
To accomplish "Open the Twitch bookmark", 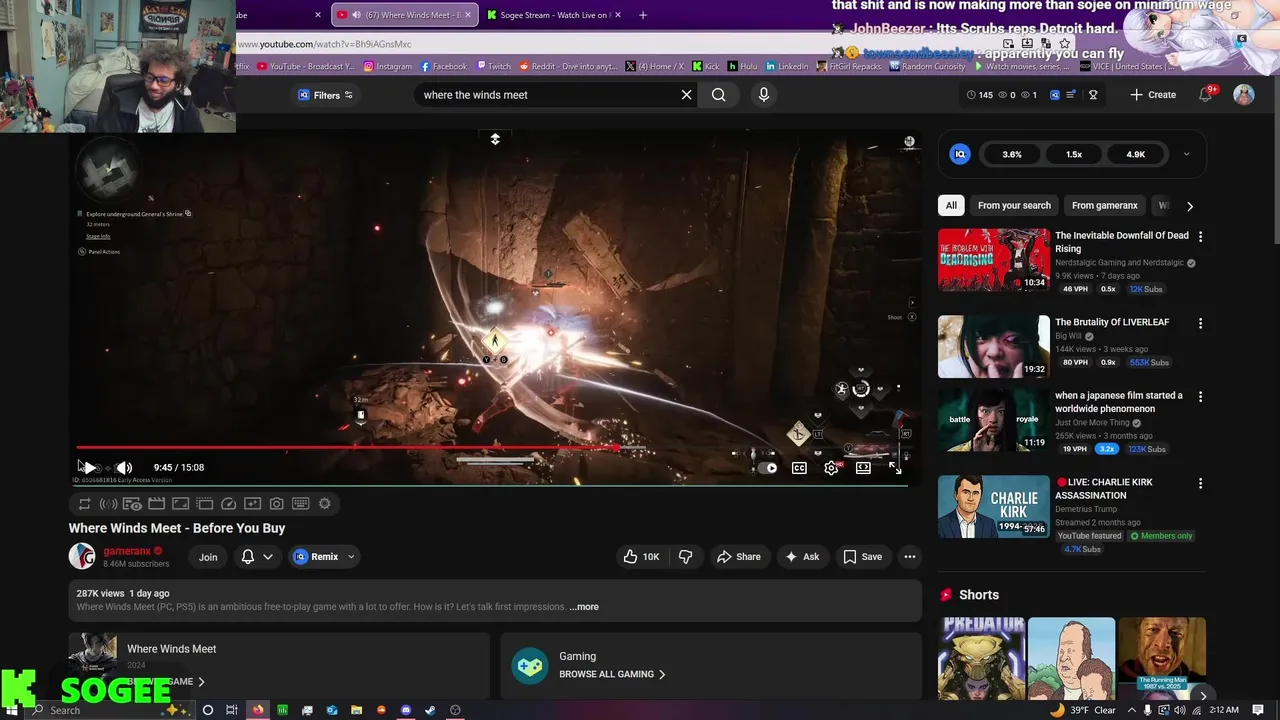I will point(493,67).
